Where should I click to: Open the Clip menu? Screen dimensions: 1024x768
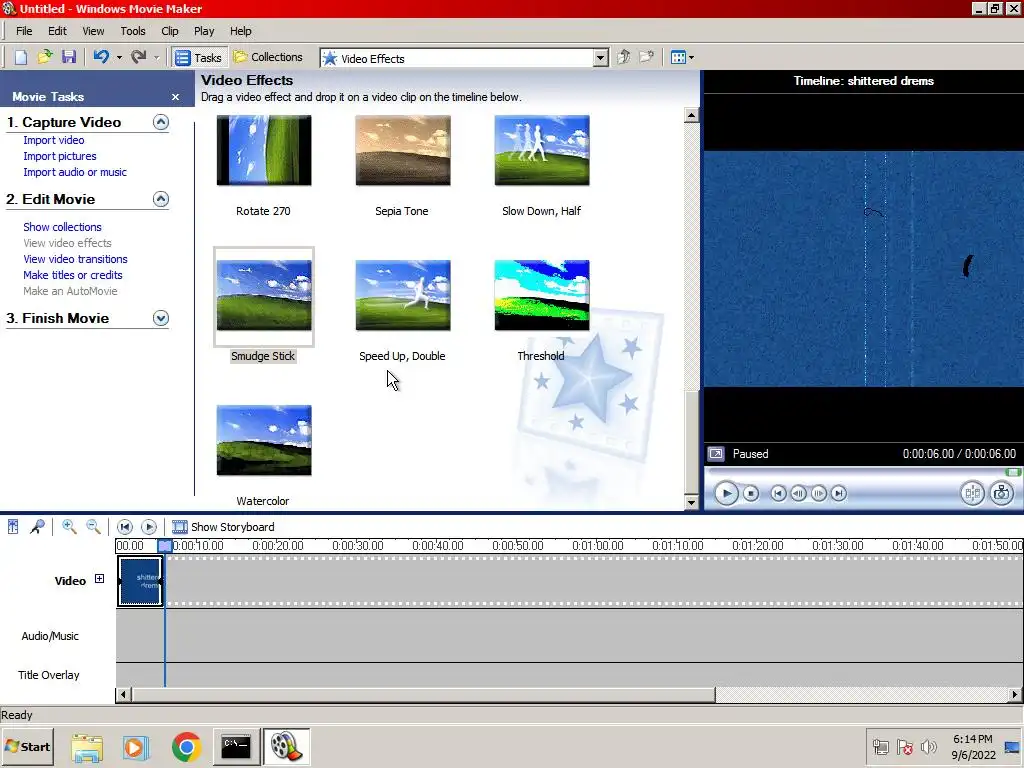pos(170,31)
